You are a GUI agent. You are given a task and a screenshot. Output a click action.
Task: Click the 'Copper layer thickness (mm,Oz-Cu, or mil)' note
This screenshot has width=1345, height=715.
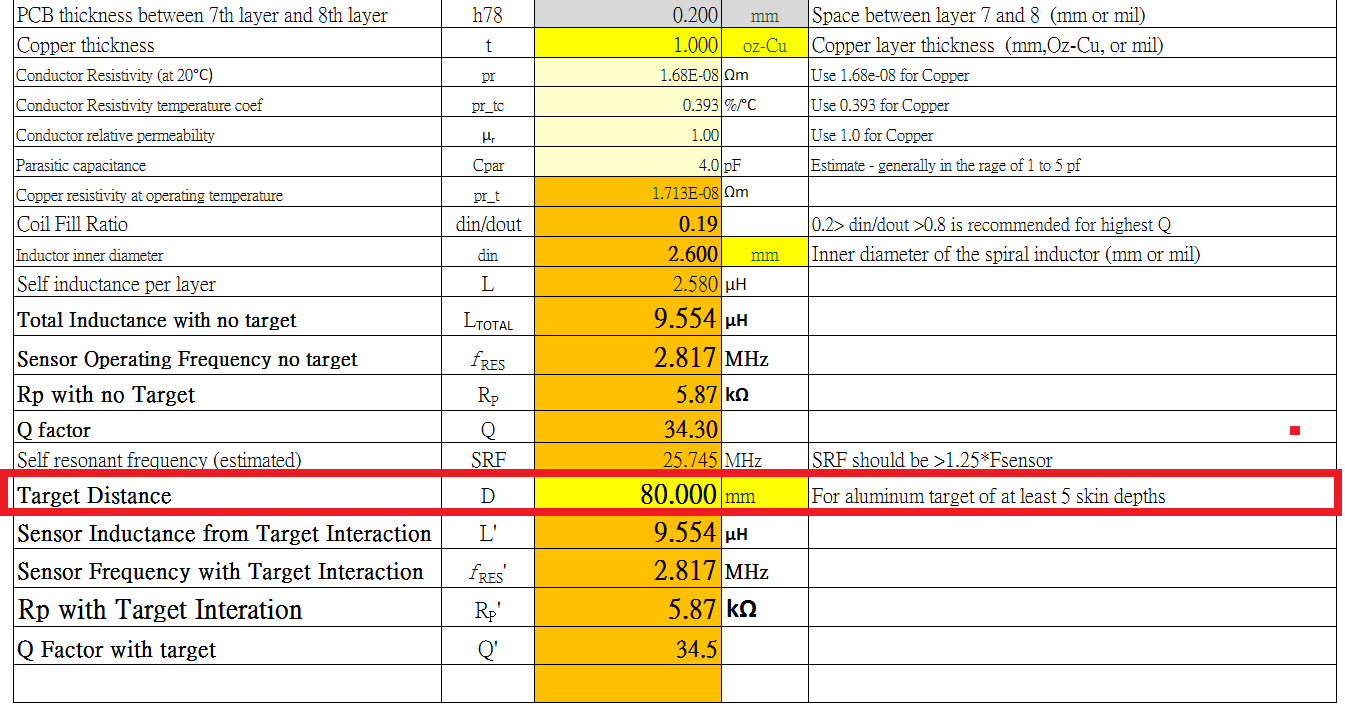point(988,45)
